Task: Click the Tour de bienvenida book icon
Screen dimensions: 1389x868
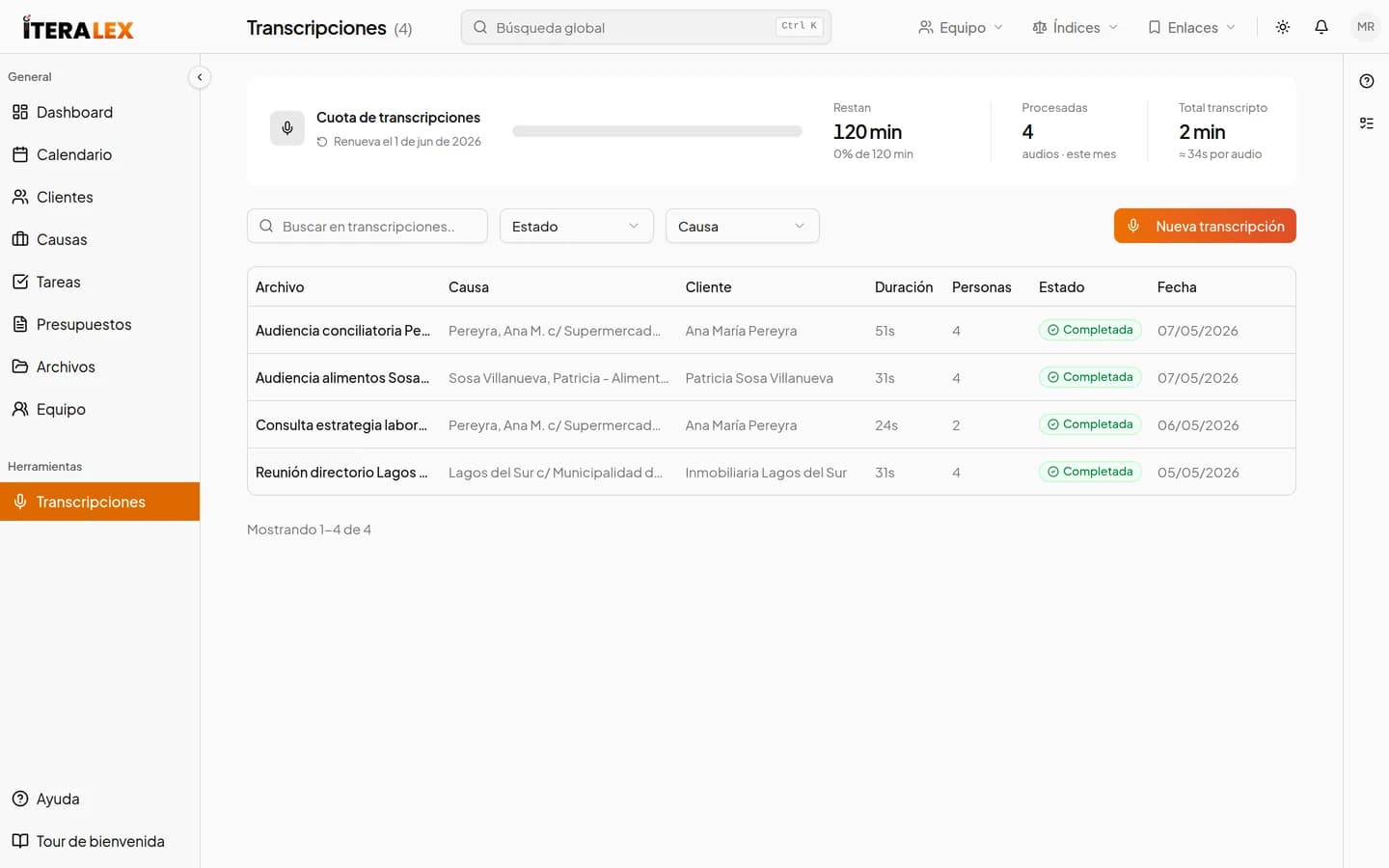Action: click(20, 841)
